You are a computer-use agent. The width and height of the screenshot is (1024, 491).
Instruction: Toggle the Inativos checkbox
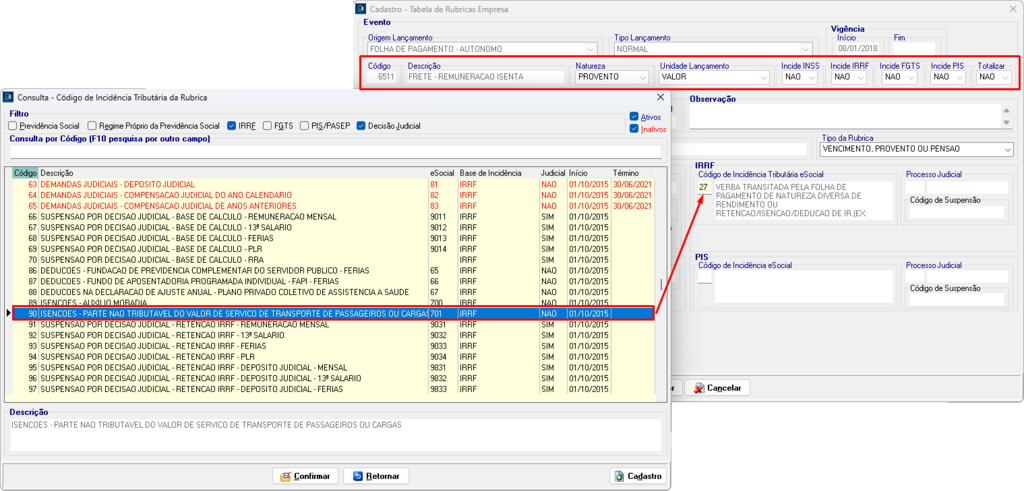tap(634, 128)
